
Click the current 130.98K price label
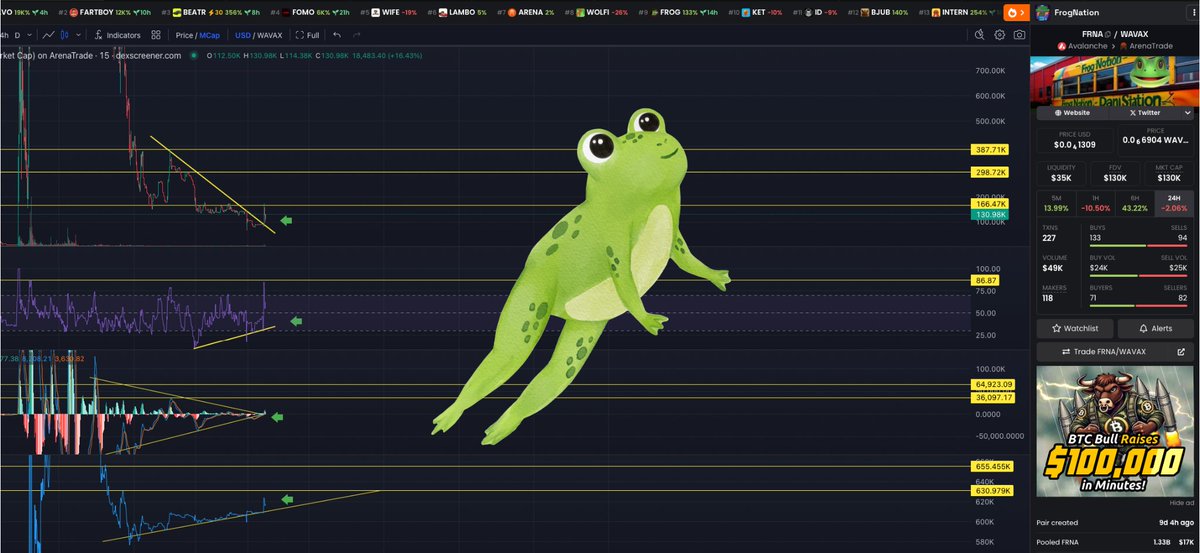990,215
